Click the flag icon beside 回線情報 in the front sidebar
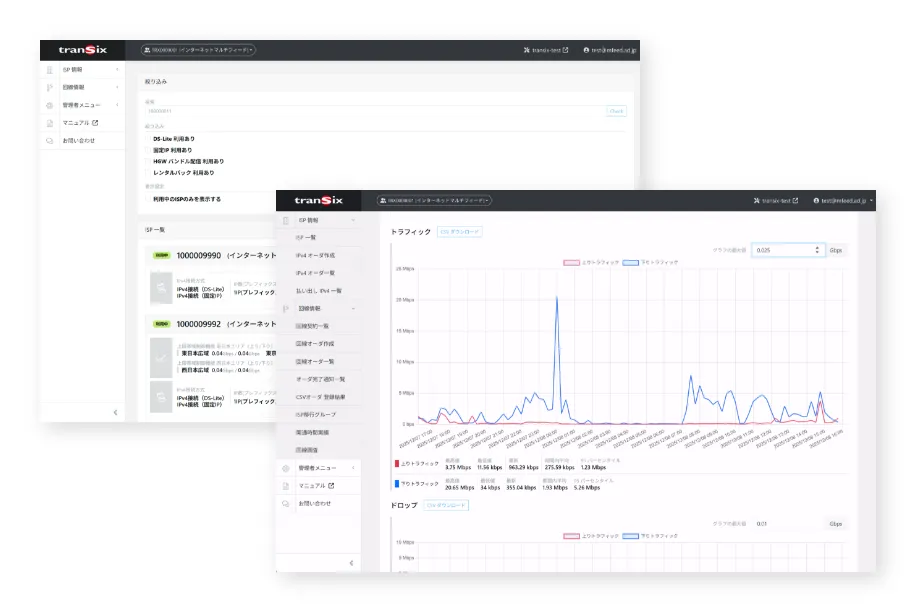The width and height of the screenshot is (917, 612). (286, 309)
